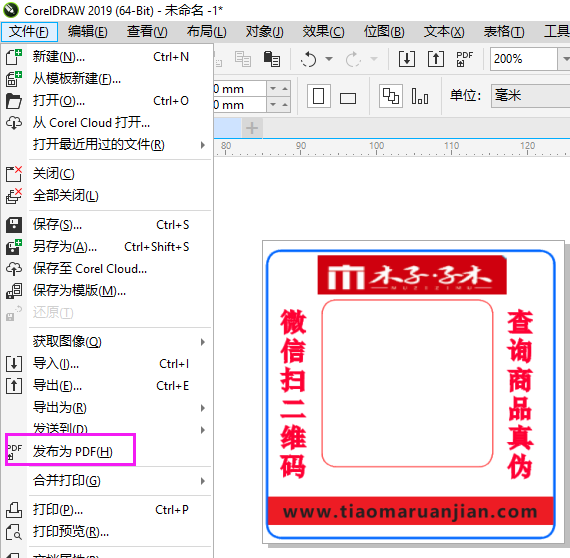
Task: Click the page height mm input field
Action: coord(240,105)
